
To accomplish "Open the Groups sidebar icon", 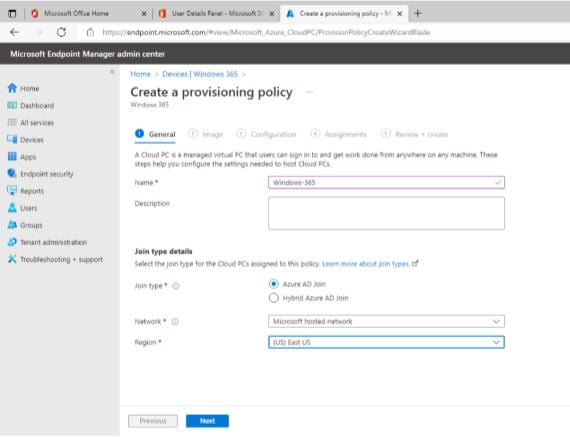I will point(12,225).
